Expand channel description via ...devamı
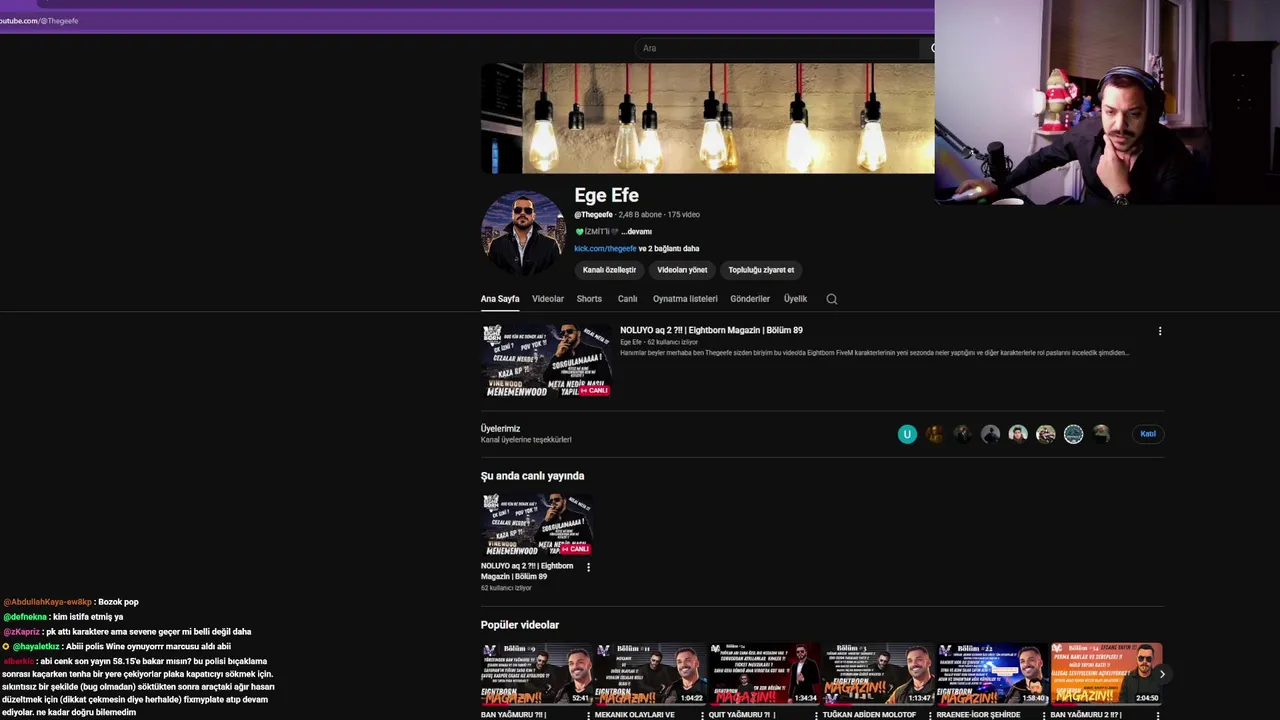Image resolution: width=1280 pixels, height=720 pixels. (637, 232)
